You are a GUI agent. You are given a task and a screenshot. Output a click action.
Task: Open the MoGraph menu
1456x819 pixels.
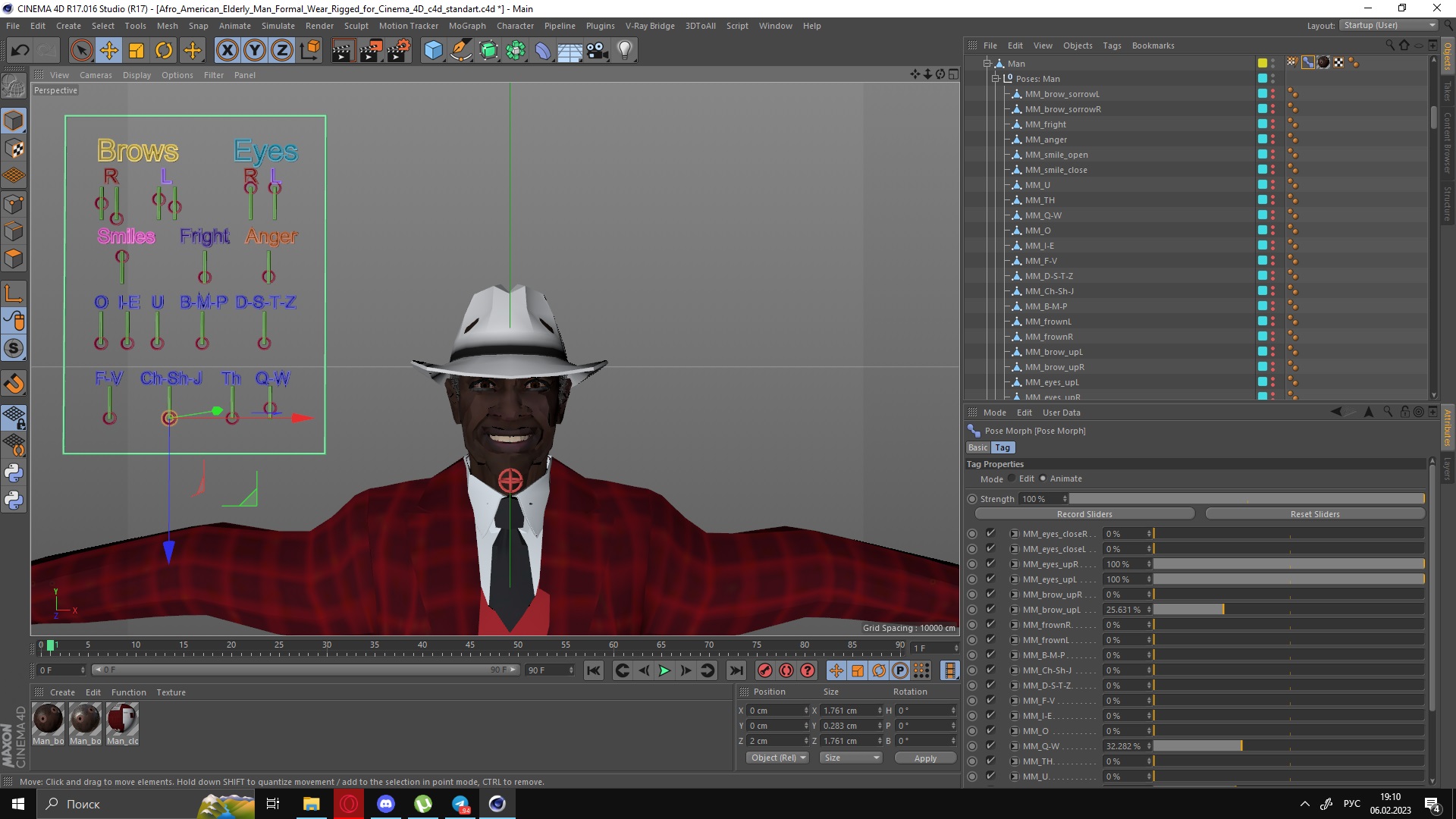point(467,26)
